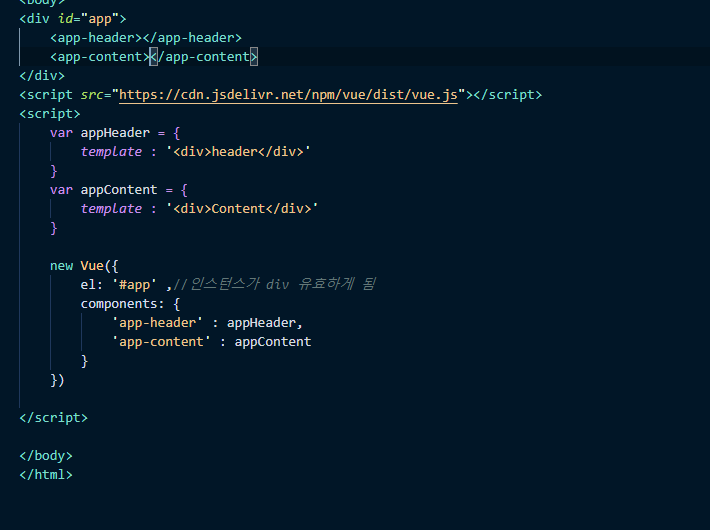Click the closing </html> tag
710x530 pixels.
click(x=46, y=475)
